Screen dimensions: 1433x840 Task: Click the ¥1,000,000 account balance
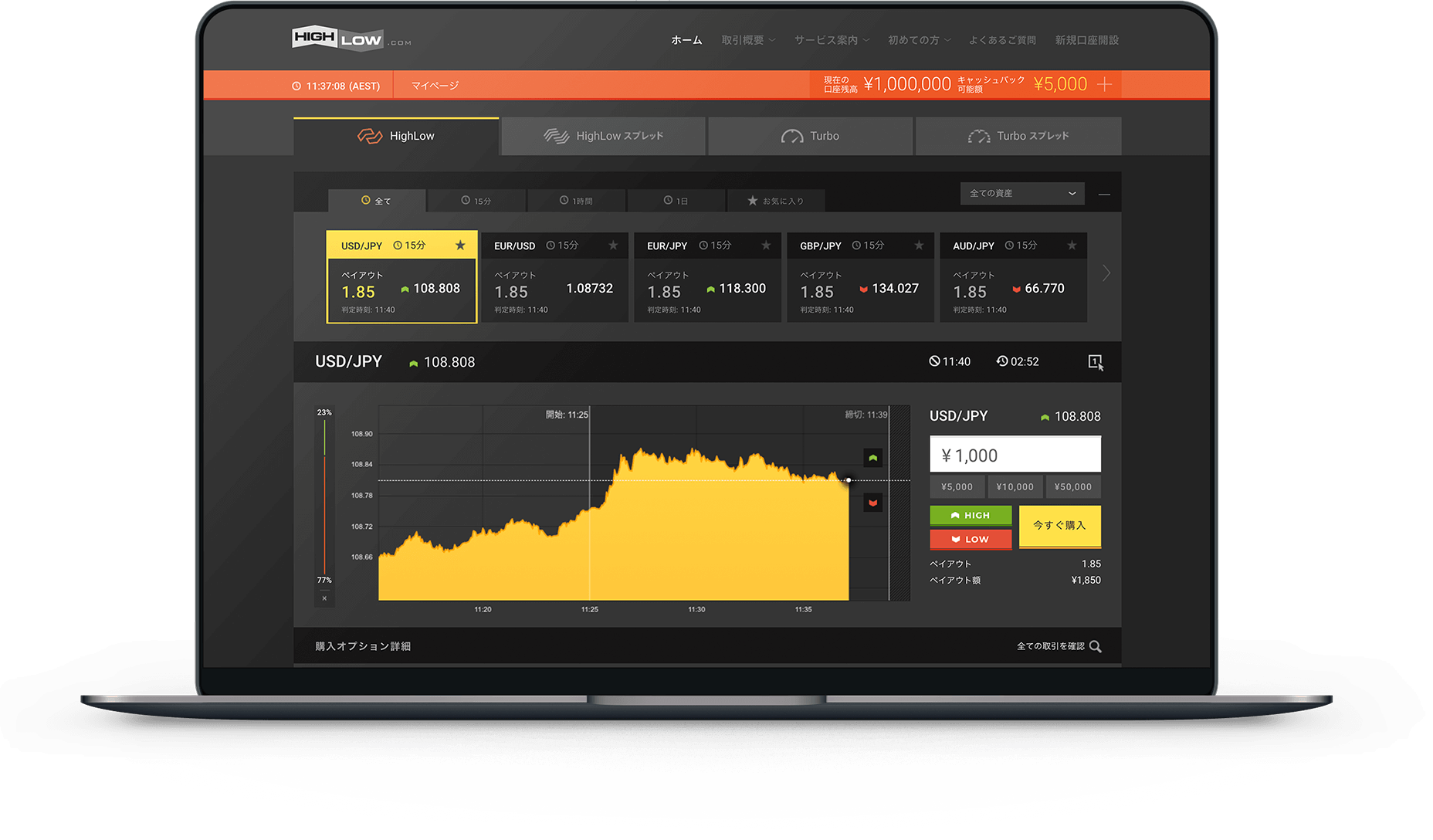tap(907, 84)
